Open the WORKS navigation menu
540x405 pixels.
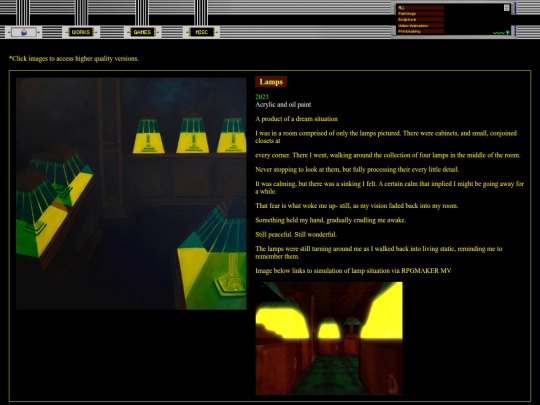(81, 32)
